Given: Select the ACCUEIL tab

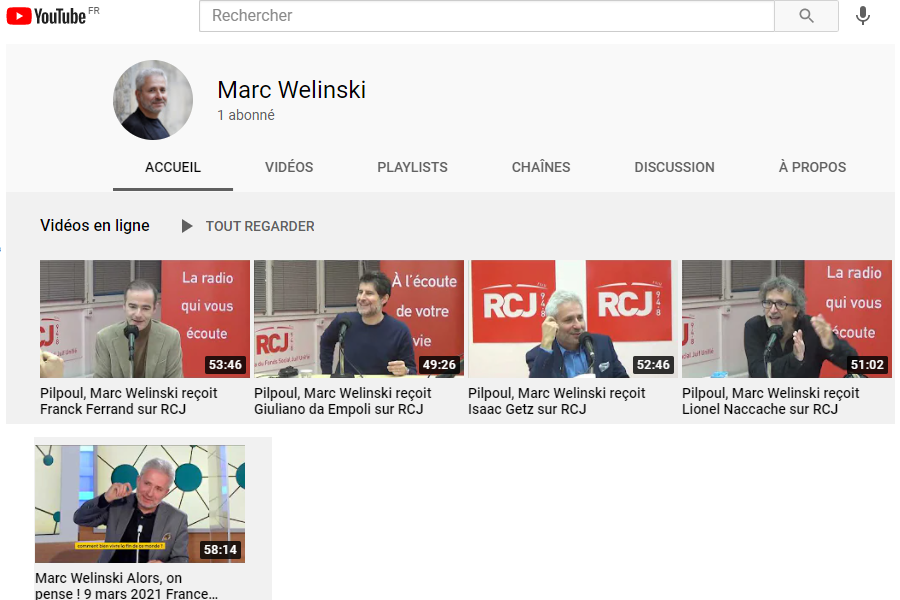Looking at the screenshot, I should pos(172,167).
